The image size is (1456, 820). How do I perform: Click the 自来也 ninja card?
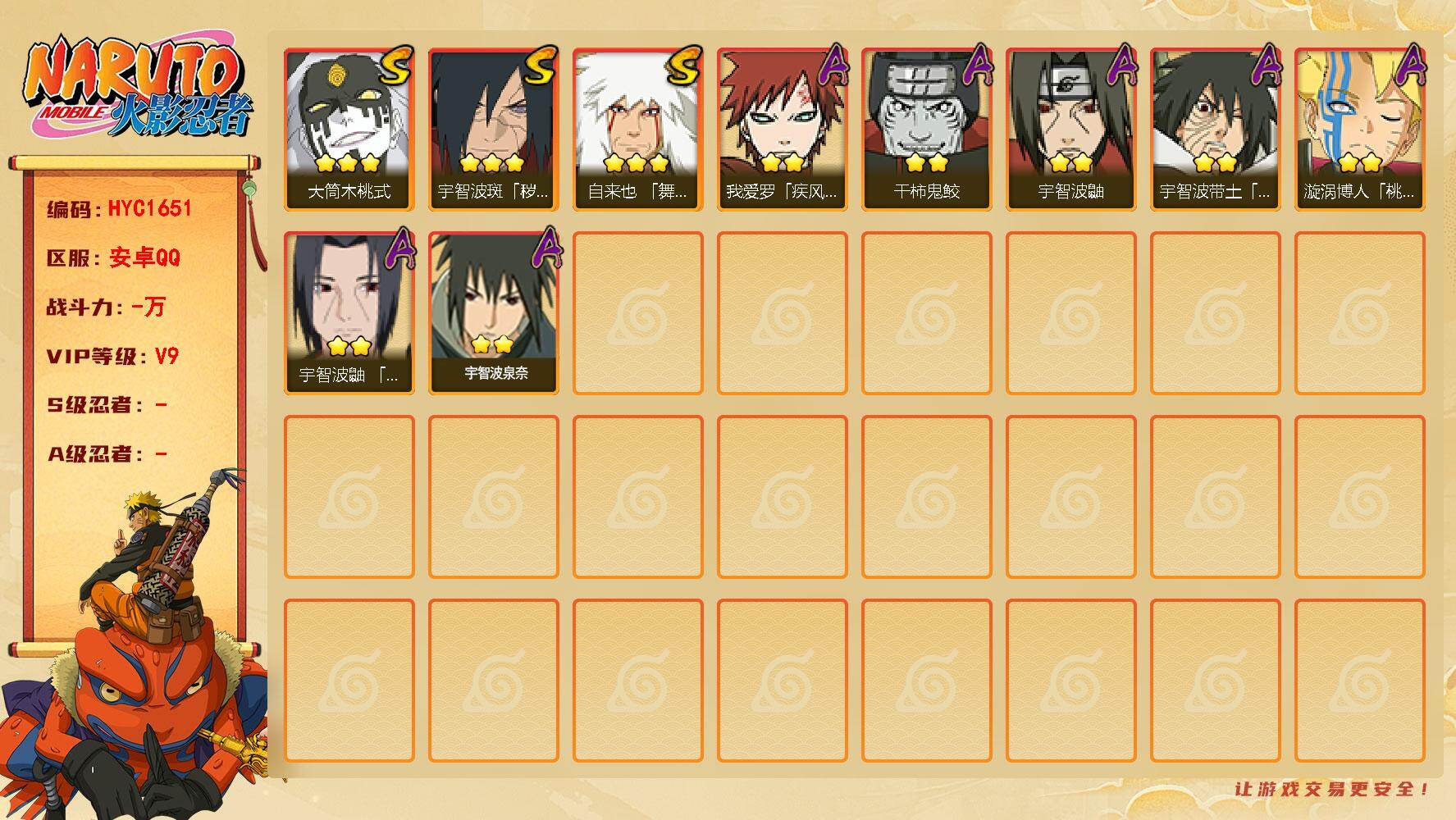tap(637, 130)
